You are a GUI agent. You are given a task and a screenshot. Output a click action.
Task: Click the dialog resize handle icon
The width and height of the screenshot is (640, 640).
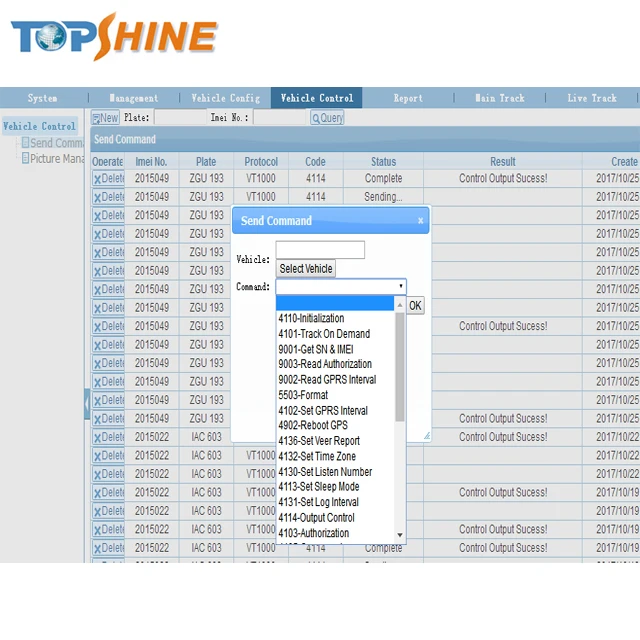[x=426, y=435]
